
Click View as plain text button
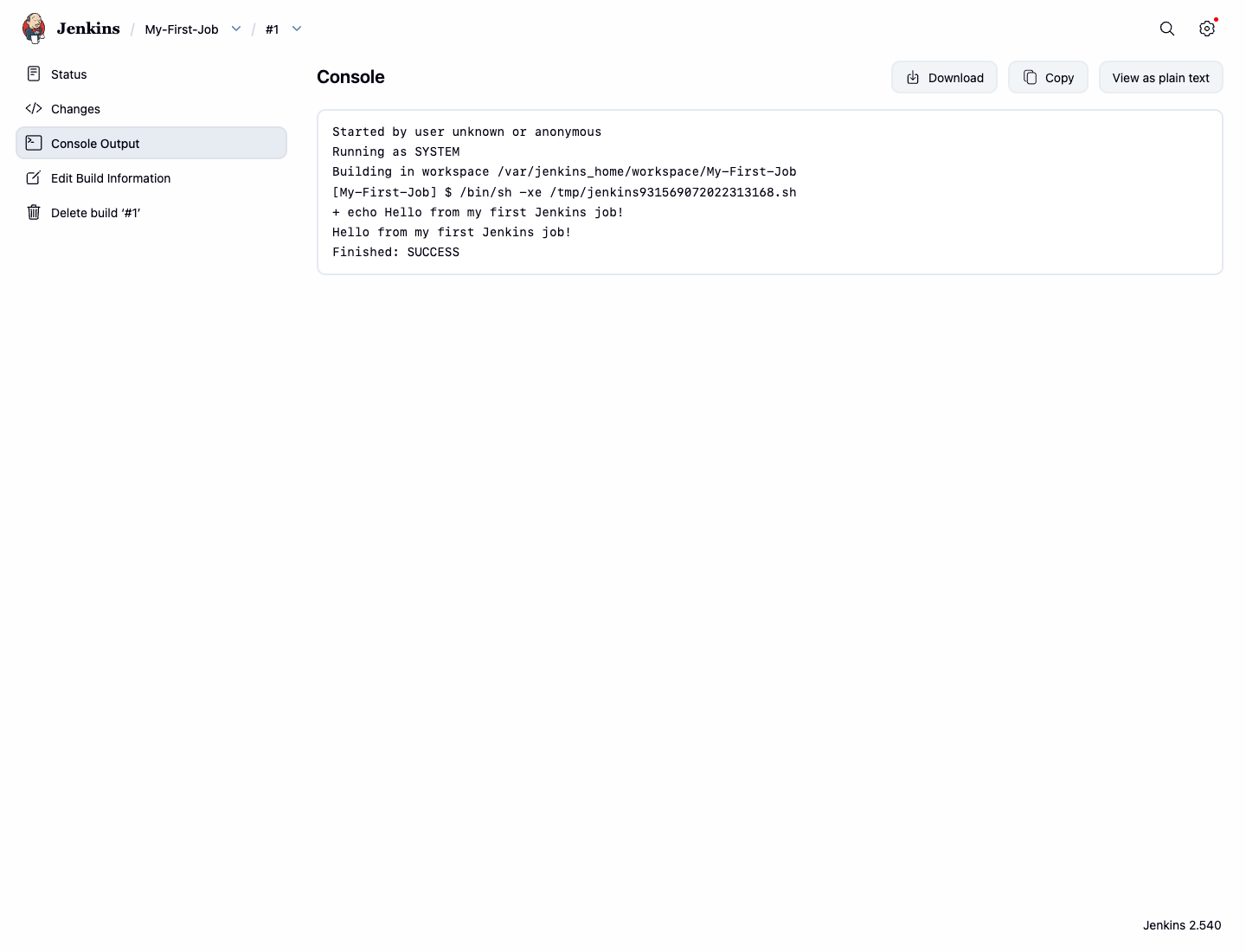coord(1161,77)
